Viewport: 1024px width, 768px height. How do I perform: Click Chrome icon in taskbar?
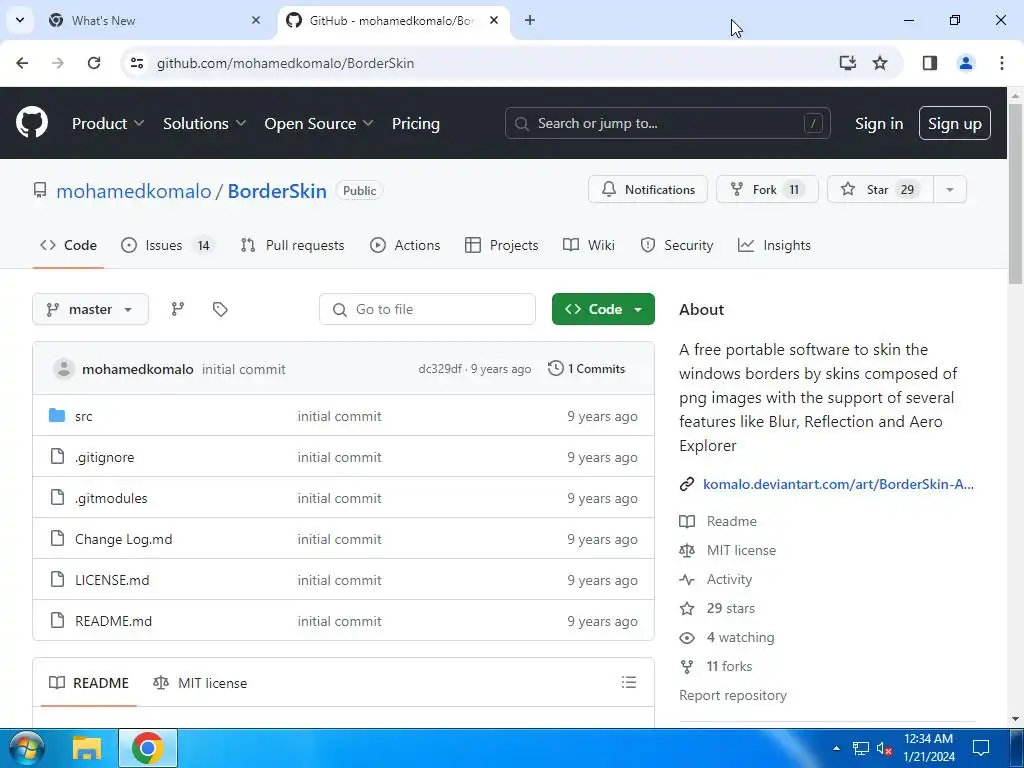pyautogui.click(x=148, y=748)
